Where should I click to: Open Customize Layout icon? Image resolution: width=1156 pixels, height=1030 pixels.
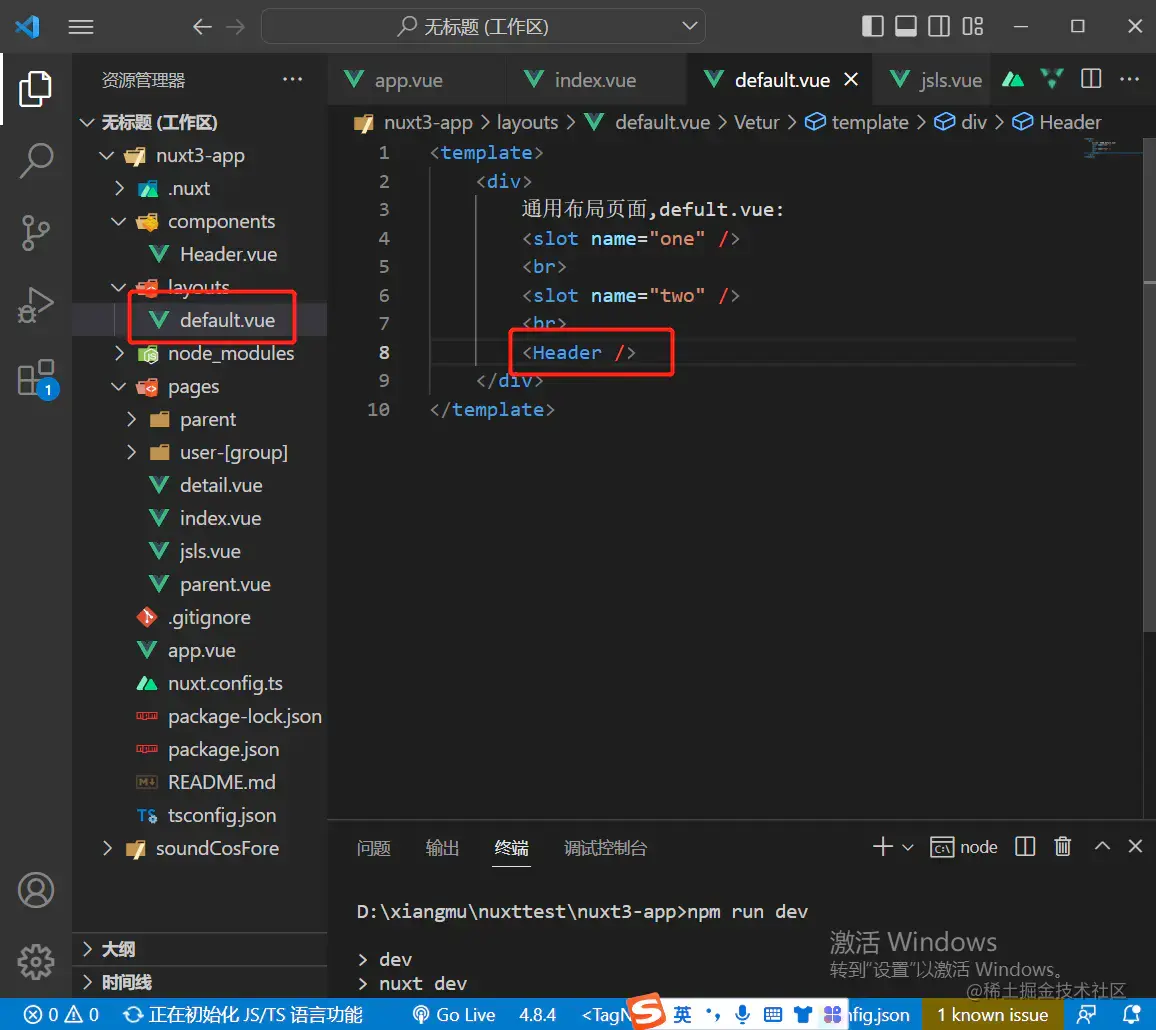coord(972,27)
